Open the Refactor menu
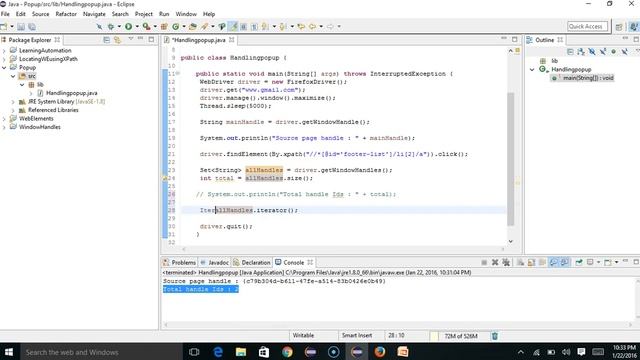This screenshot has height=360, width=640. click(66, 14)
